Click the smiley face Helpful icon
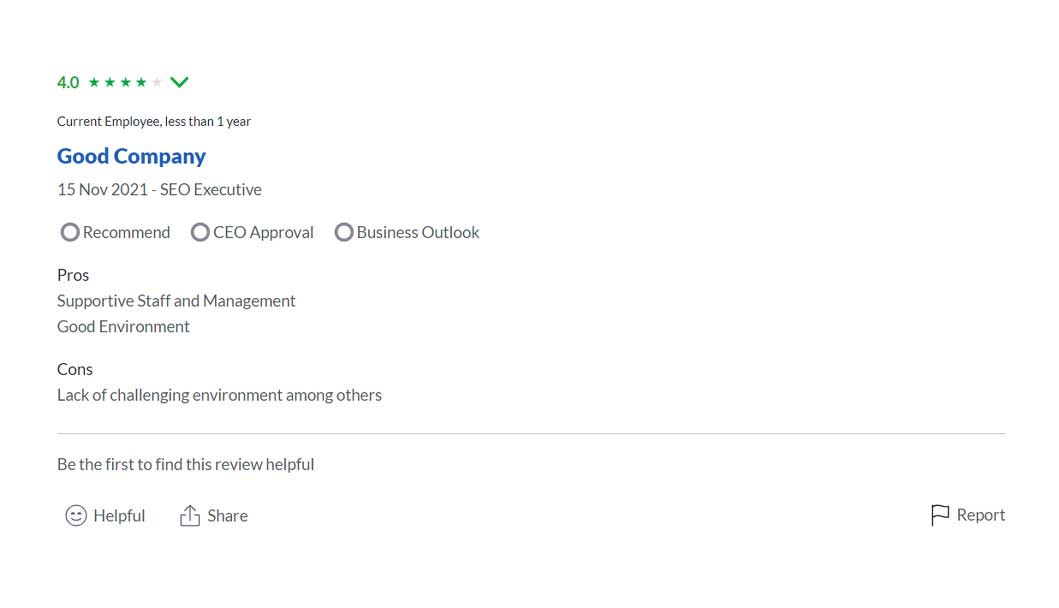This screenshot has height=608, width=1059. pos(76,516)
